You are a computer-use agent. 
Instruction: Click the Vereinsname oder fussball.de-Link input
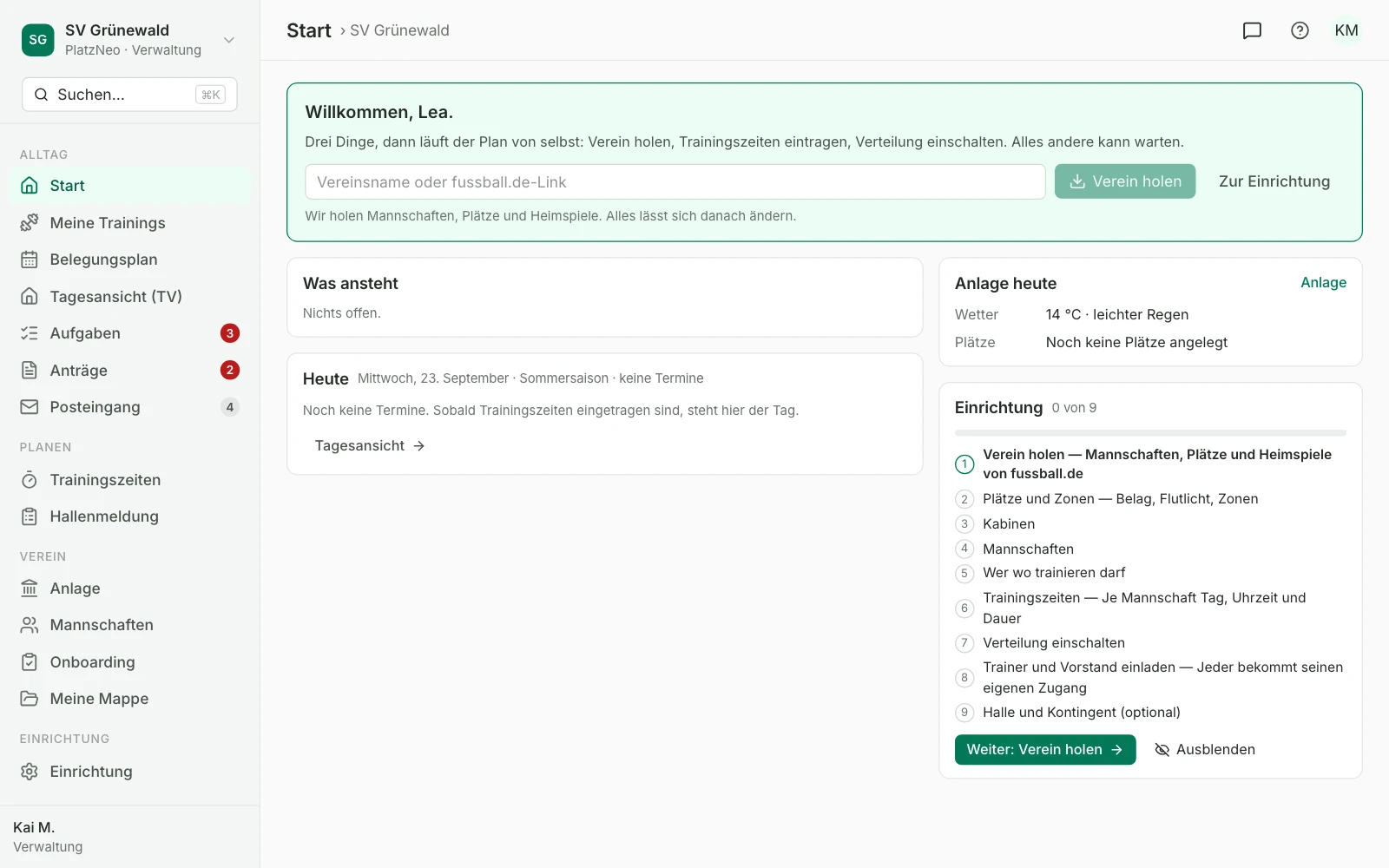coord(675,182)
